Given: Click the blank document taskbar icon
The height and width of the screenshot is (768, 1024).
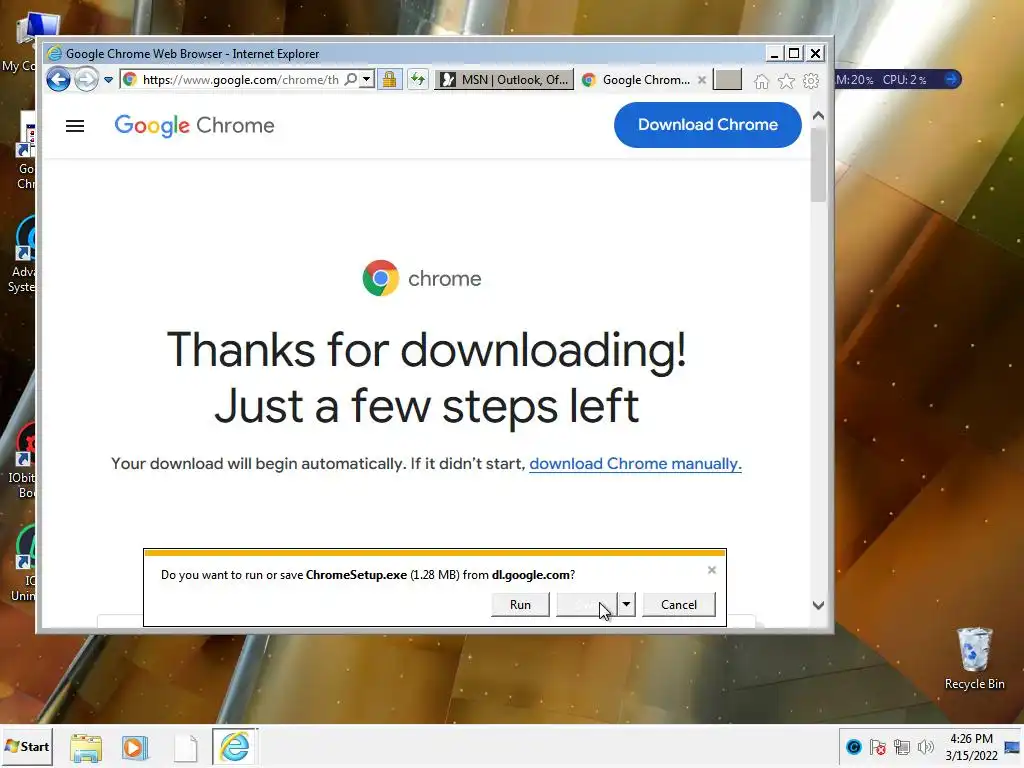Looking at the screenshot, I should point(185,748).
